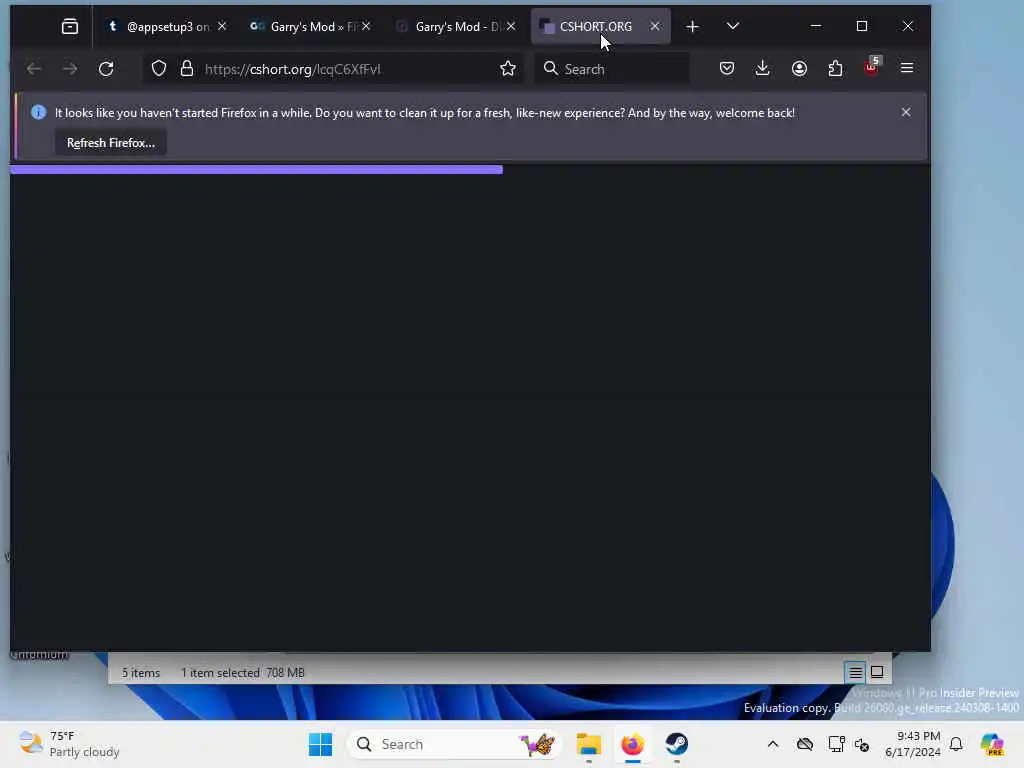Show hidden system tray icons
1024x768 pixels.
click(x=773, y=744)
